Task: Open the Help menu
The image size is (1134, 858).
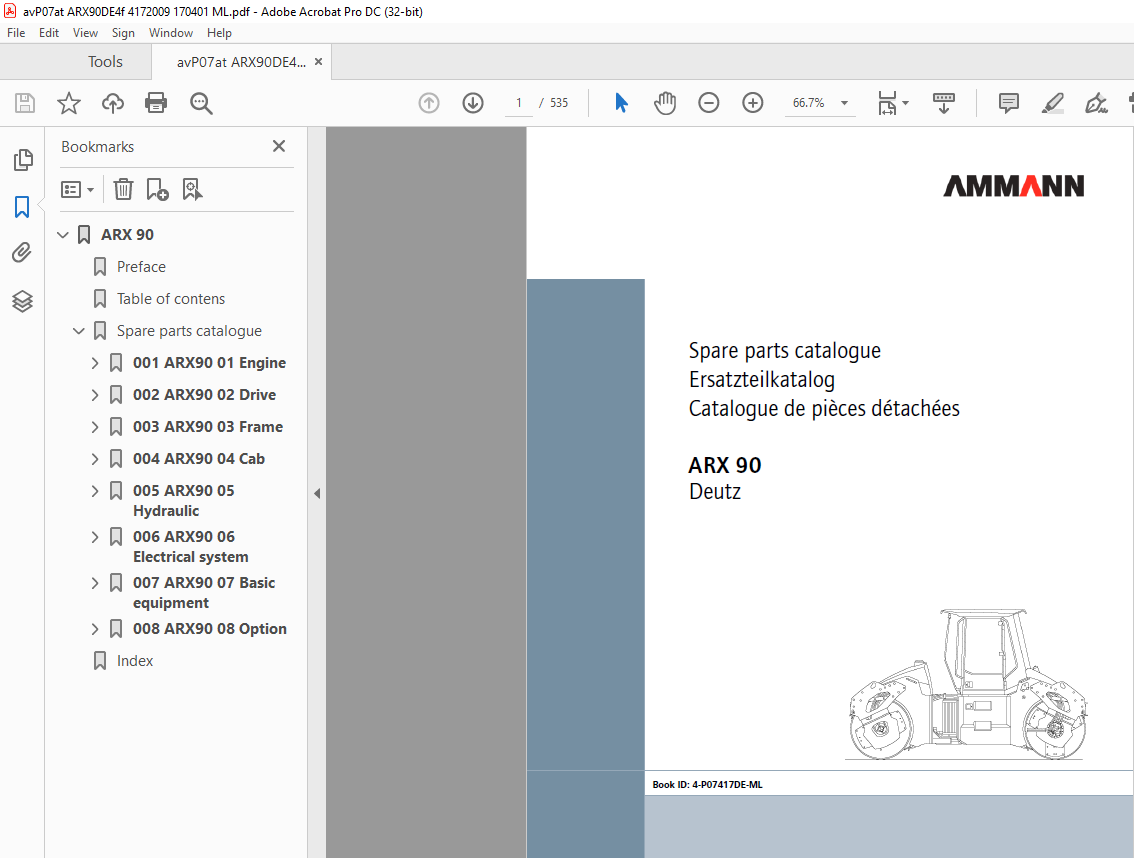Action: coord(219,33)
